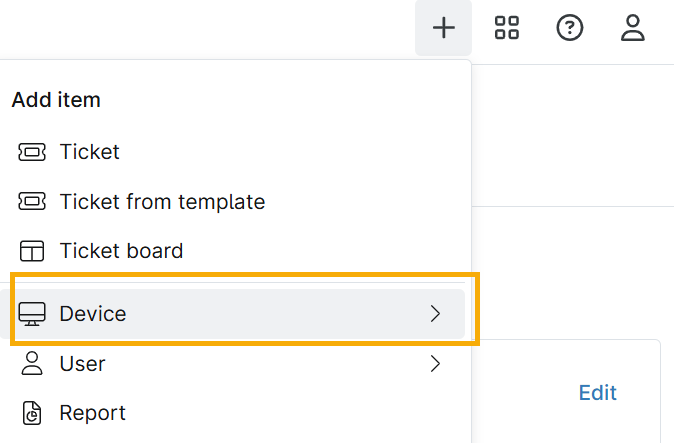Expand the Device submenu arrow
The image size is (674, 443).
coord(435,314)
